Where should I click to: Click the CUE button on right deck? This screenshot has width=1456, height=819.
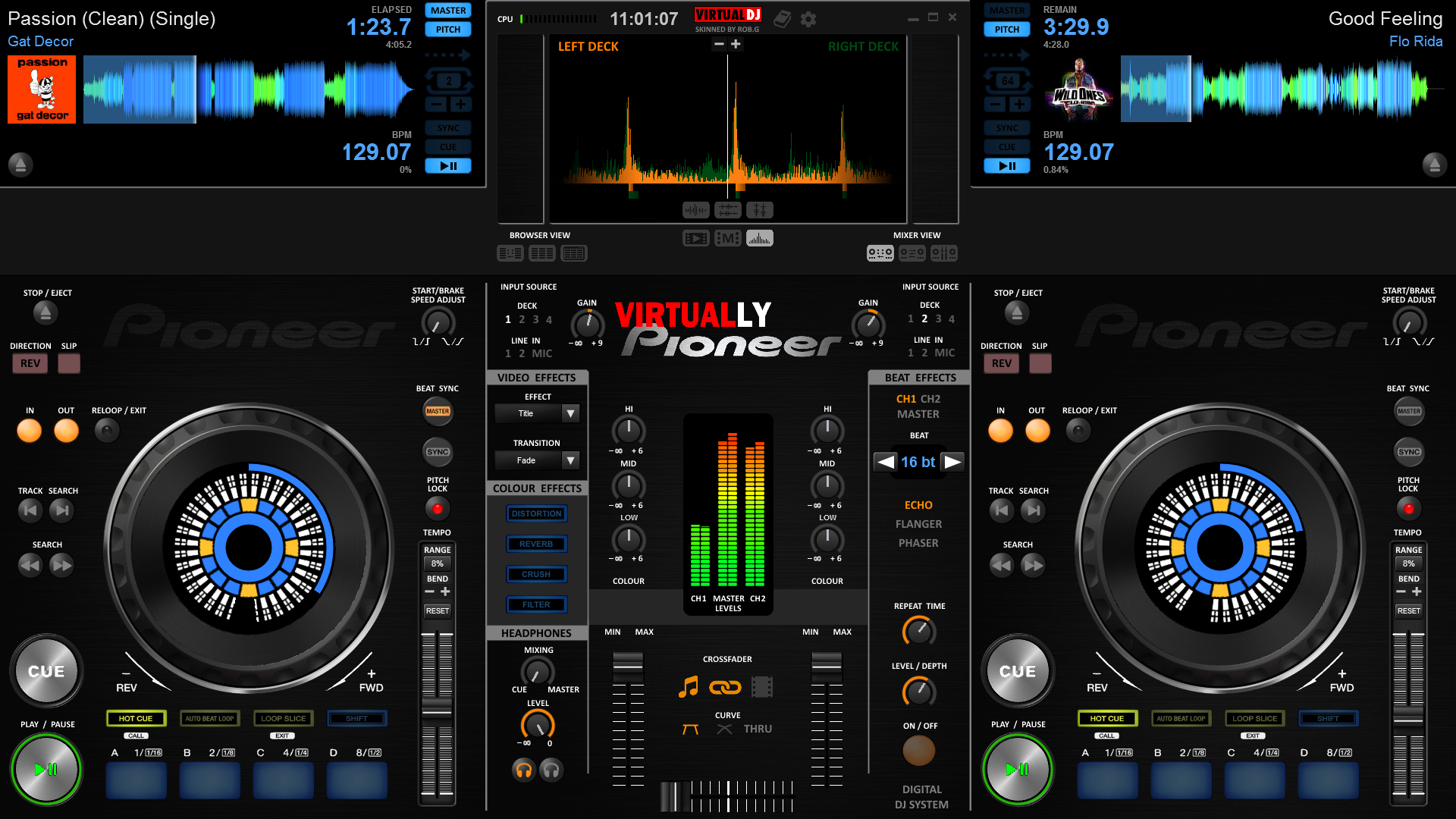click(x=1019, y=670)
